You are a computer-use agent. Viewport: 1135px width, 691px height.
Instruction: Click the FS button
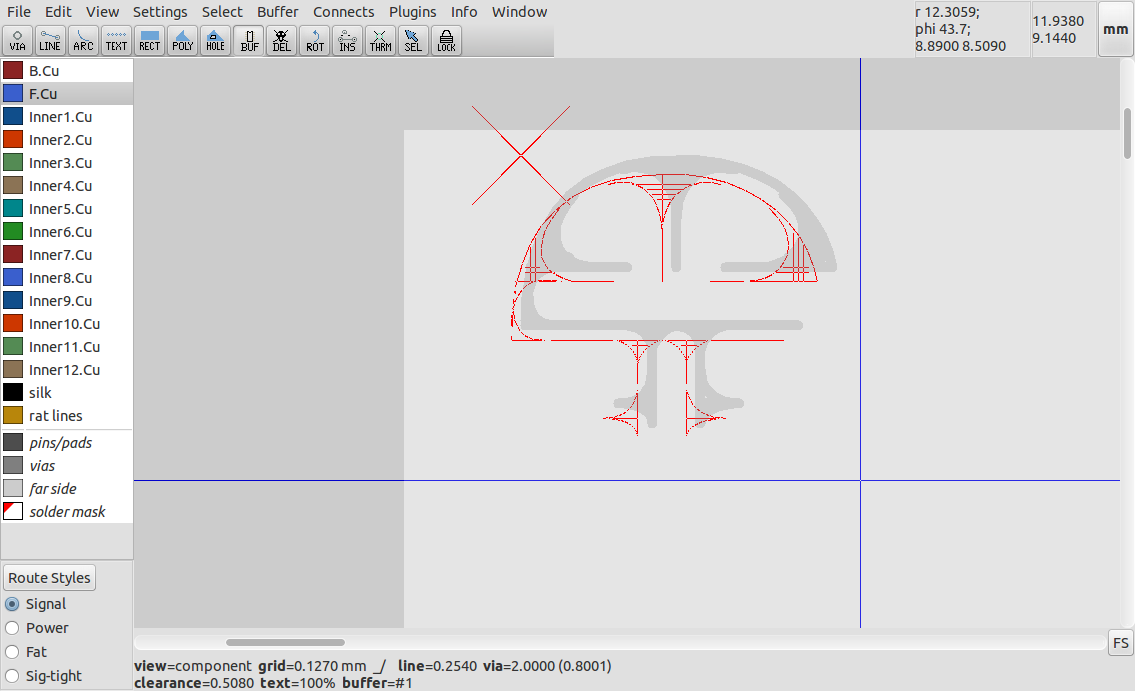pos(1120,643)
